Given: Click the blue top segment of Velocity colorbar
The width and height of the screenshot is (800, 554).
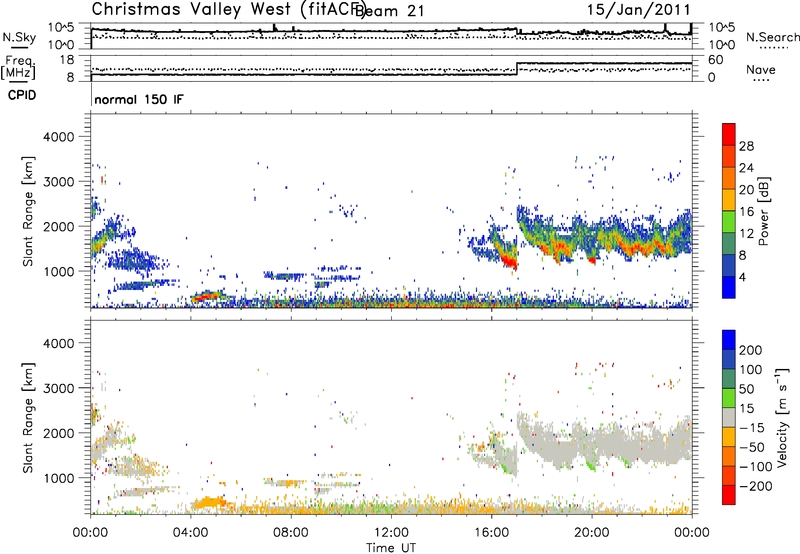Looking at the screenshot, I should (729, 340).
